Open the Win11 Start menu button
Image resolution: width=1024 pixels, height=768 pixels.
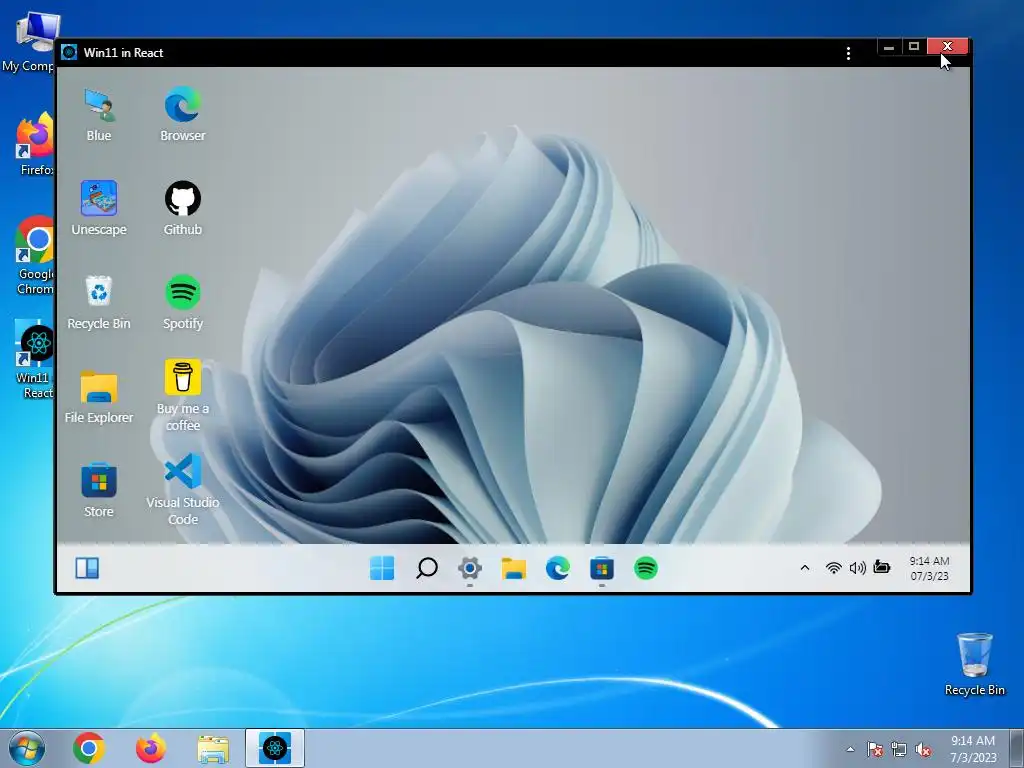382,568
